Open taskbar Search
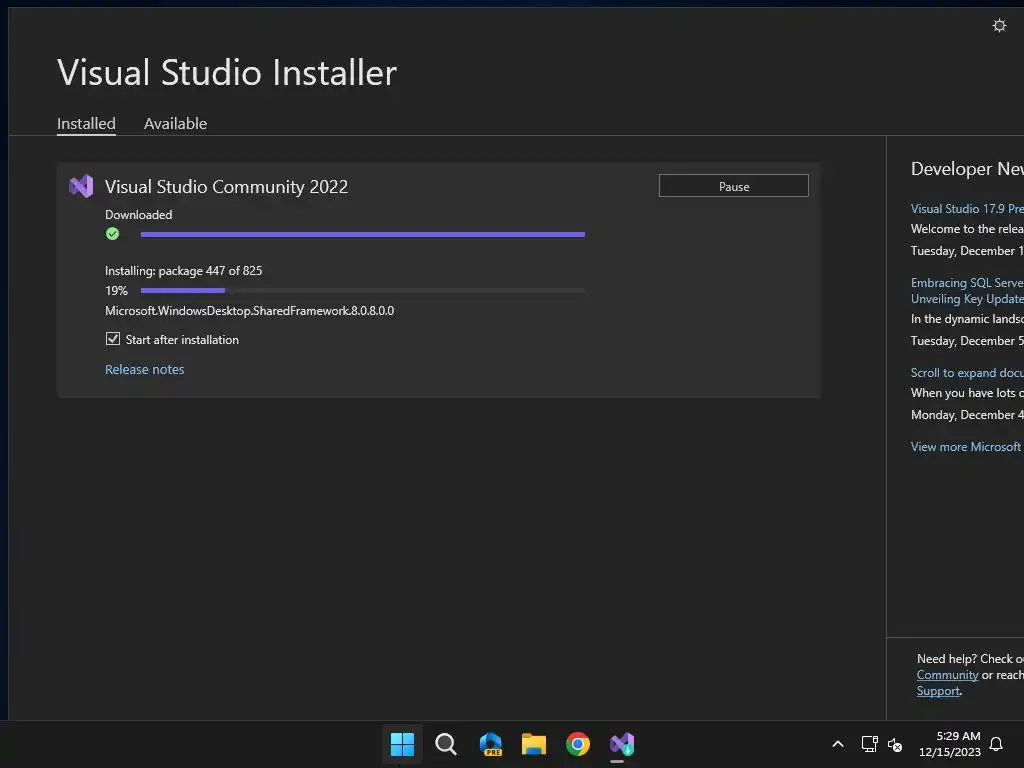Image resolution: width=1024 pixels, height=768 pixels. [x=446, y=744]
